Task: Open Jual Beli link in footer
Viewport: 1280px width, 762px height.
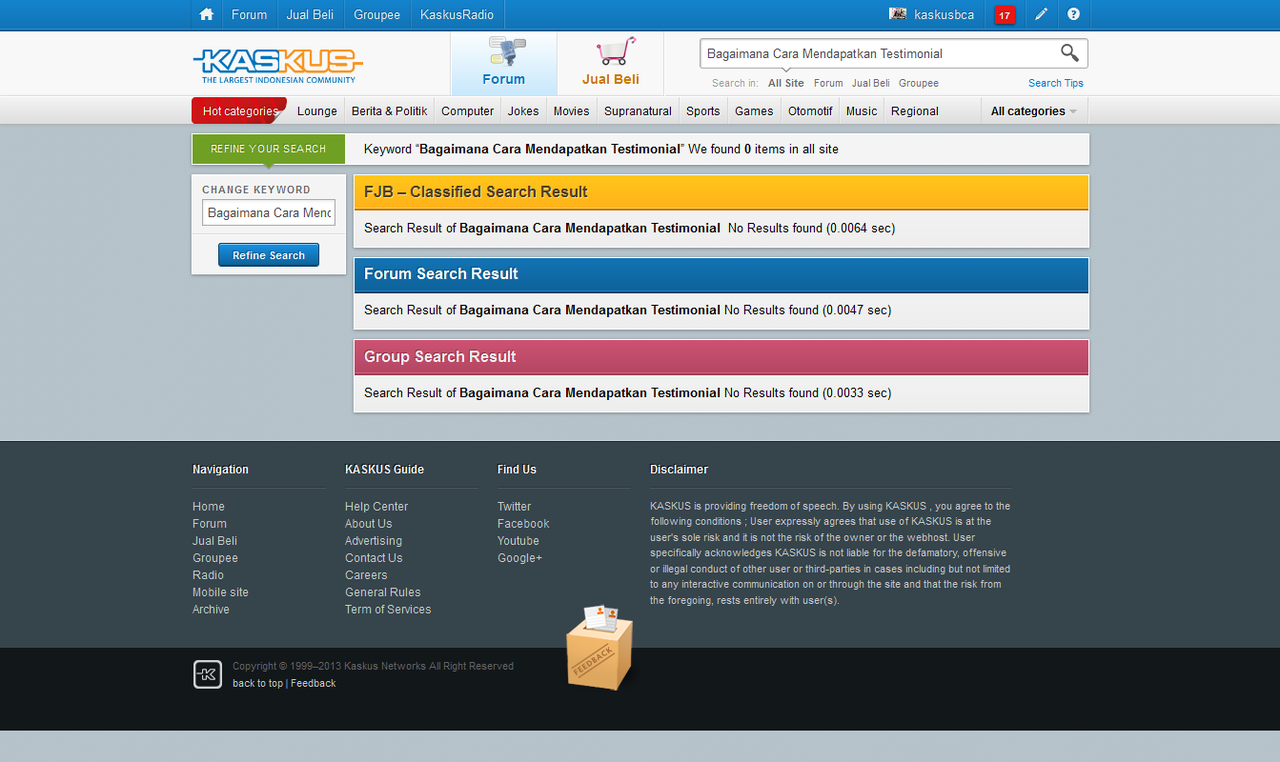Action: [215, 541]
